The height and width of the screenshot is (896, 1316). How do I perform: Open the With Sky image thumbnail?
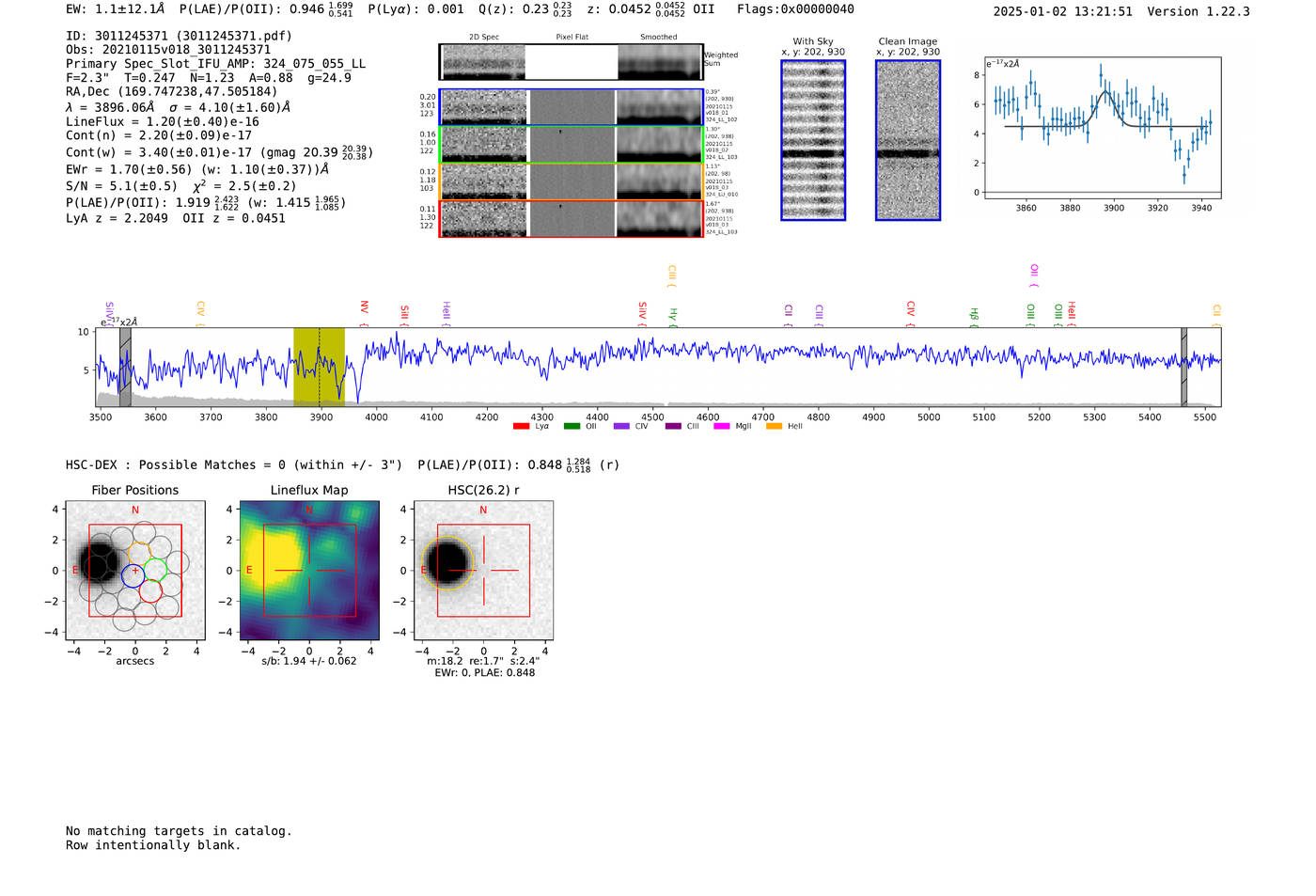click(813, 140)
